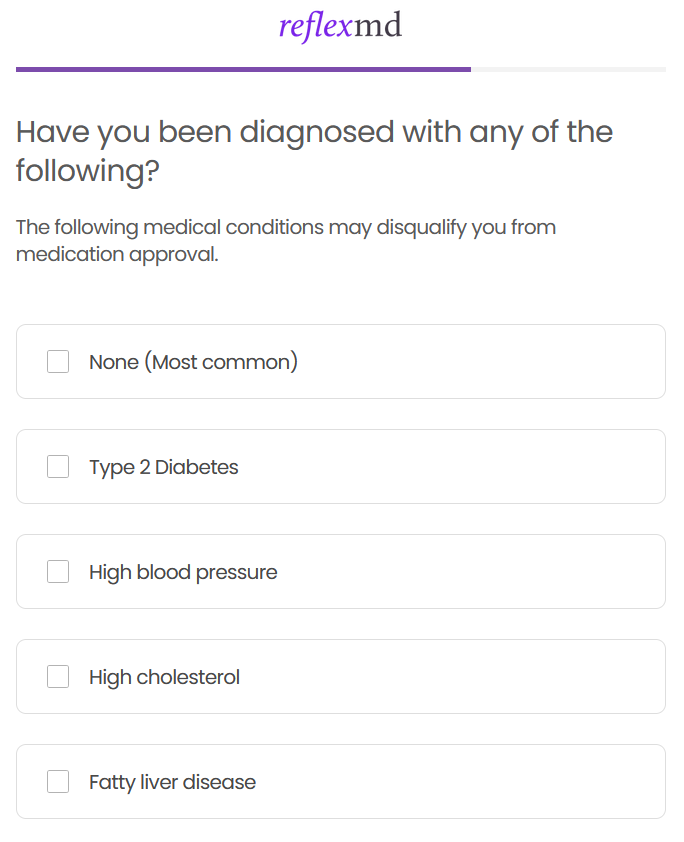This screenshot has width=684, height=842.
Task: Tick the Type 2 Diabetes checkbox
Action: (x=58, y=467)
